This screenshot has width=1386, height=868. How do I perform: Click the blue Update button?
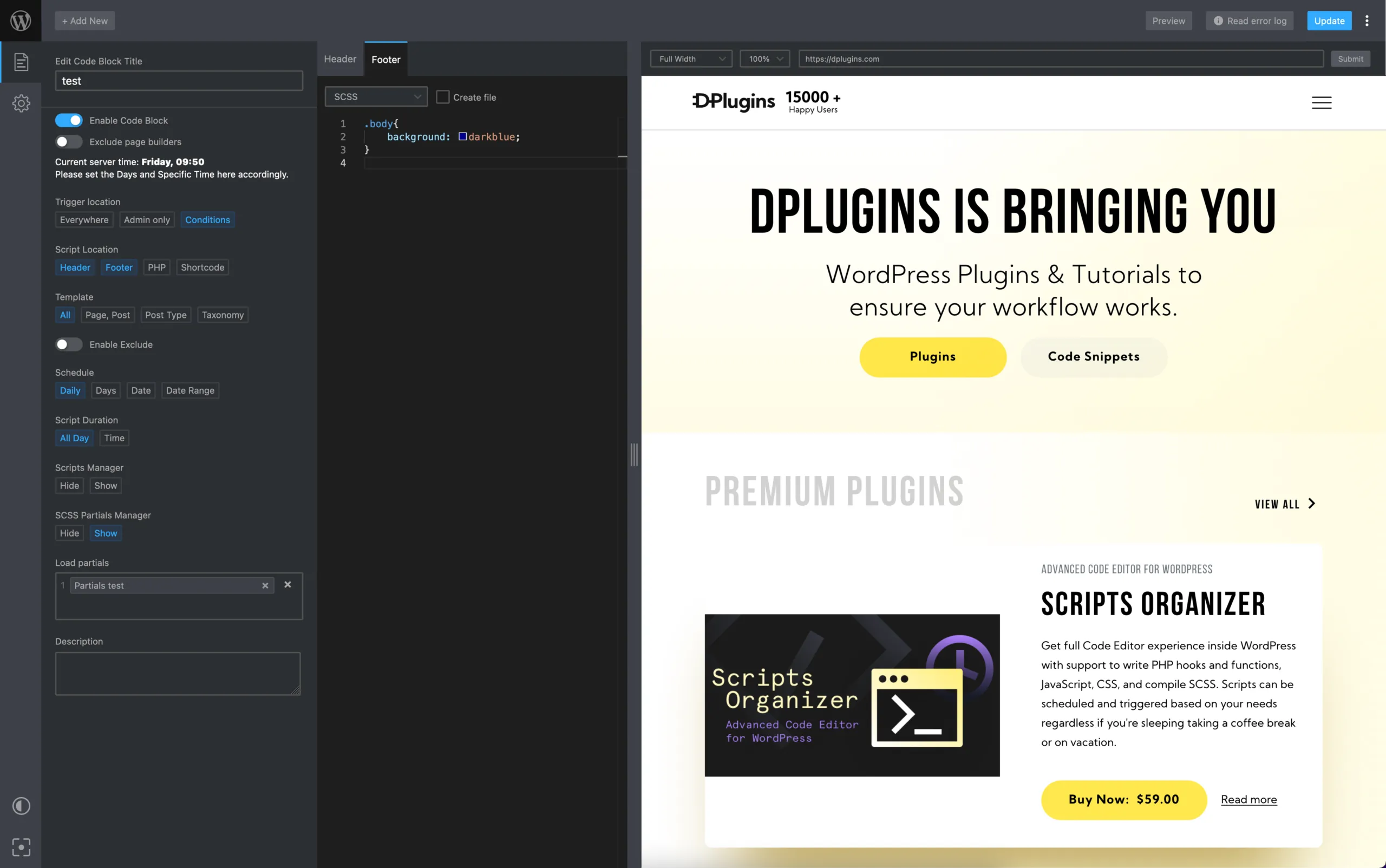[1329, 21]
